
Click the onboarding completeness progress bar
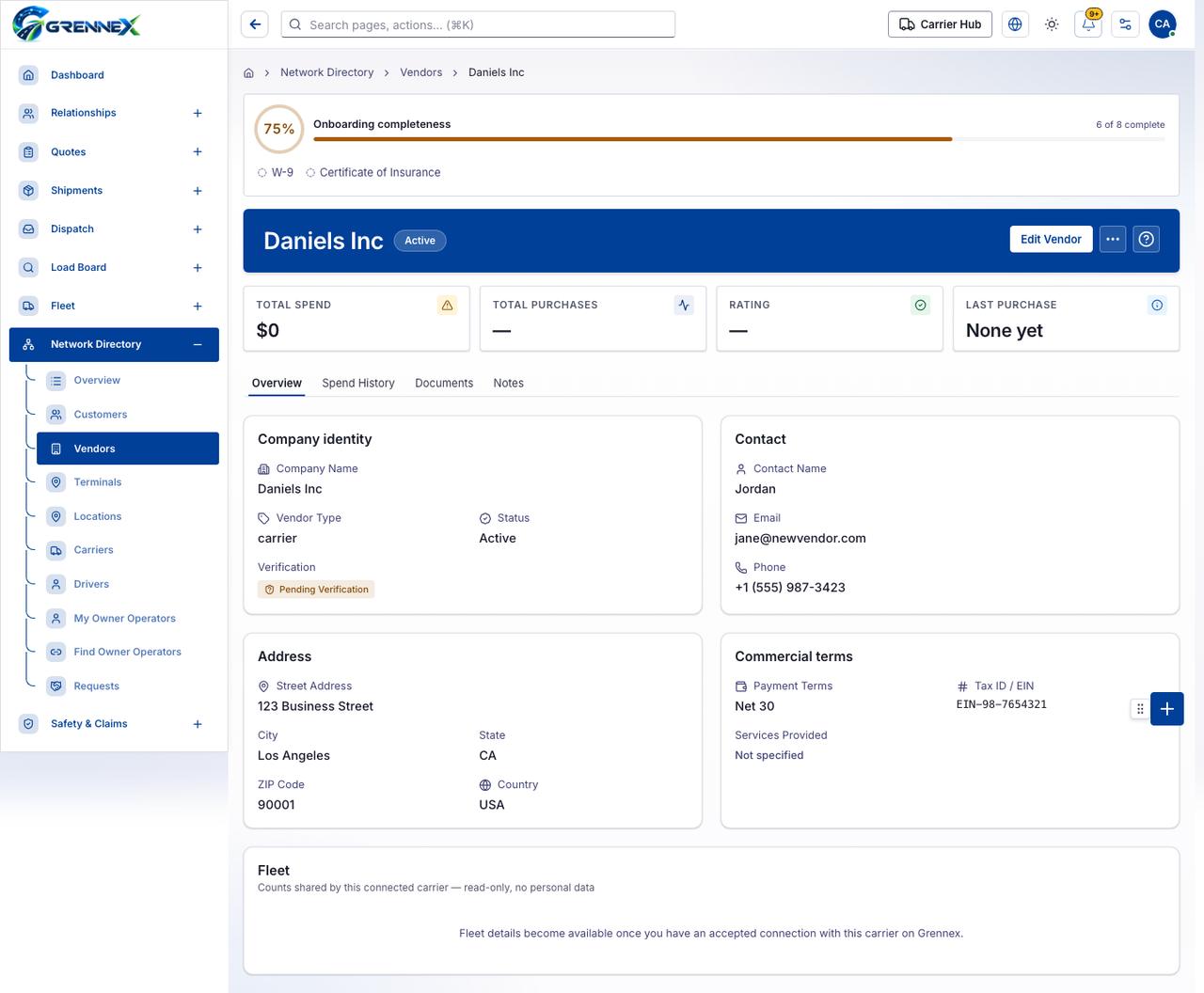coord(738,139)
